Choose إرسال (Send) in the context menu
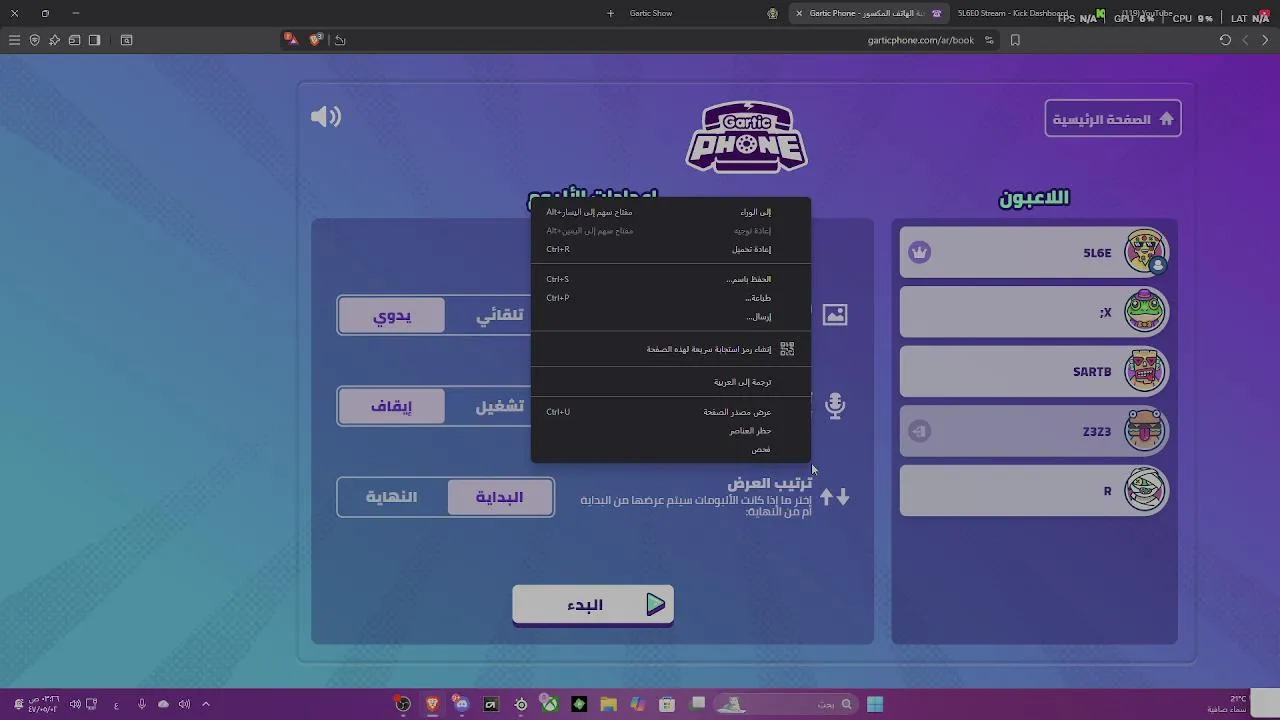1280x720 pixels. click(670, 317)
